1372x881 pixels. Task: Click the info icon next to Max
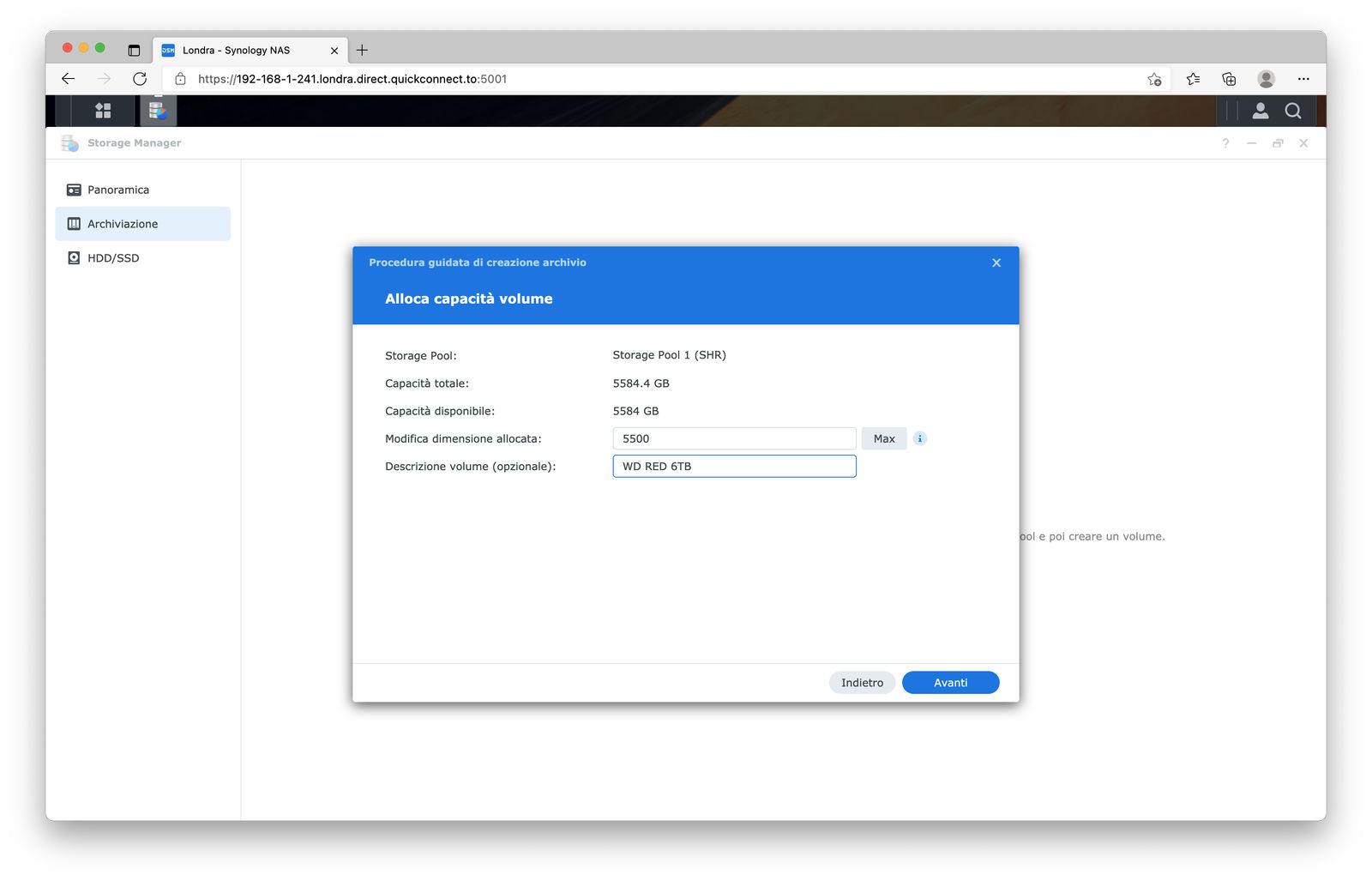point(920,438)
